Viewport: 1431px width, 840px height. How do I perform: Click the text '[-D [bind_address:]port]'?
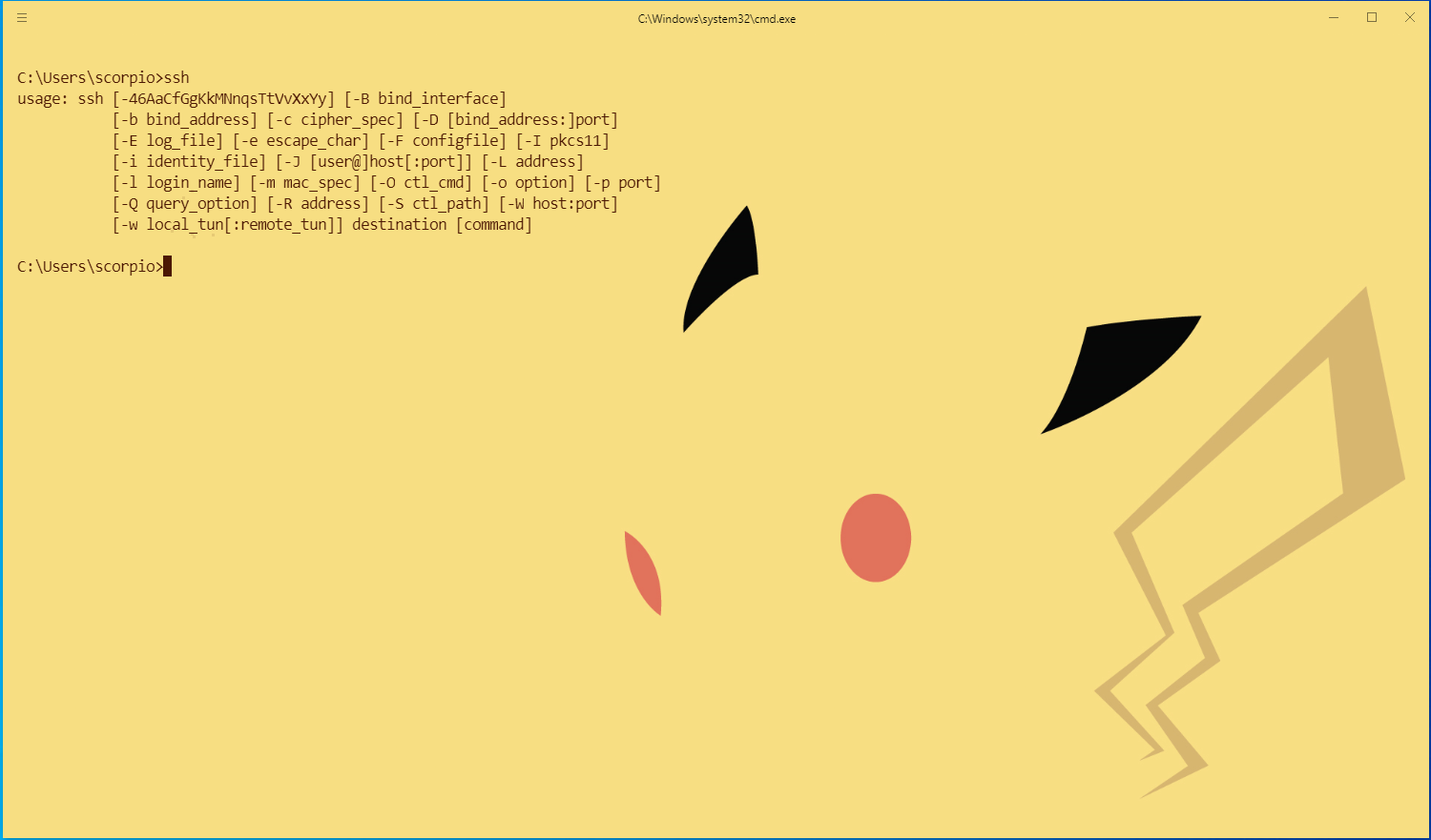pyautogui.click(x=515, y=120)
